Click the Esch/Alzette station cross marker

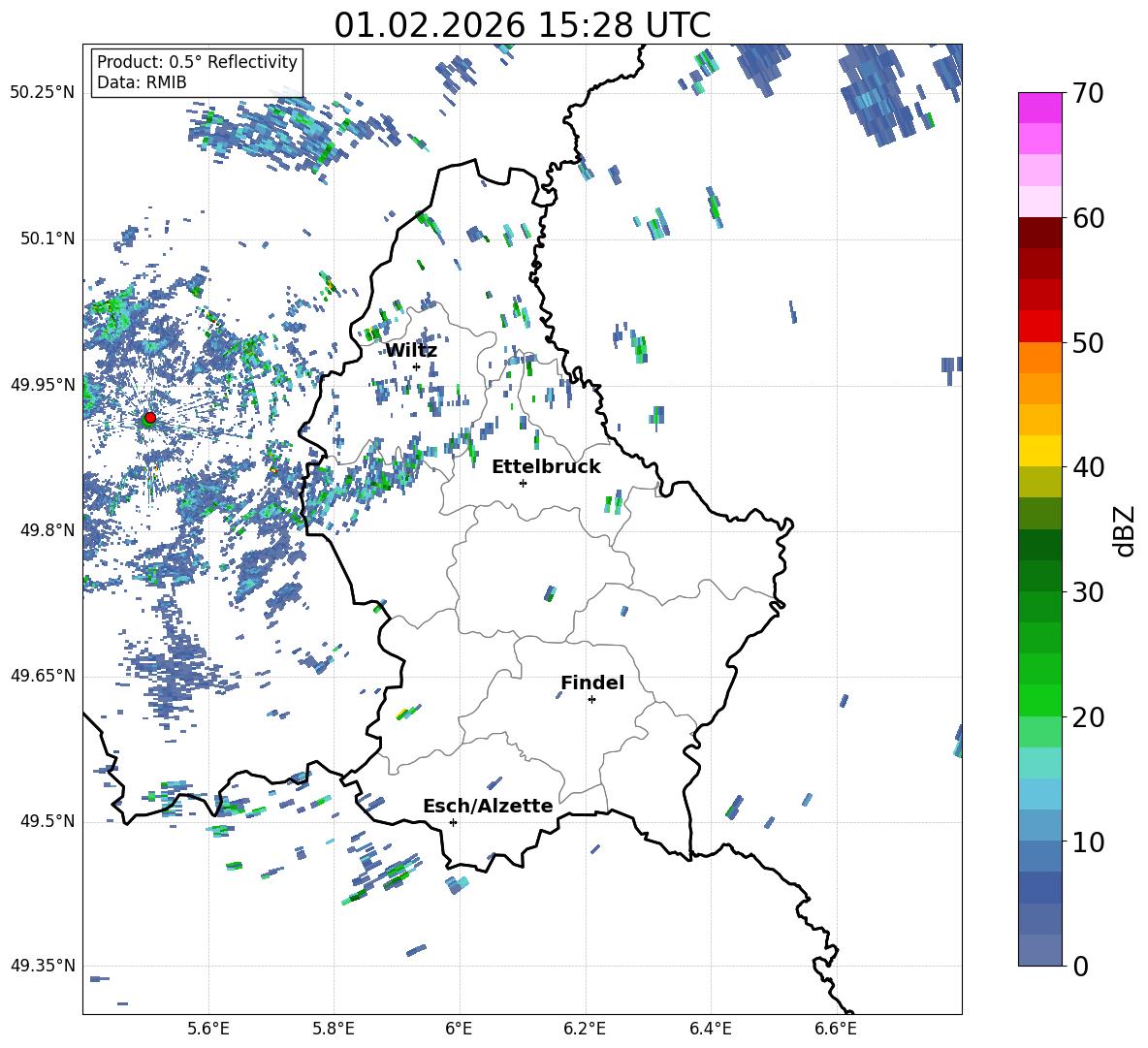coord(453,822)
